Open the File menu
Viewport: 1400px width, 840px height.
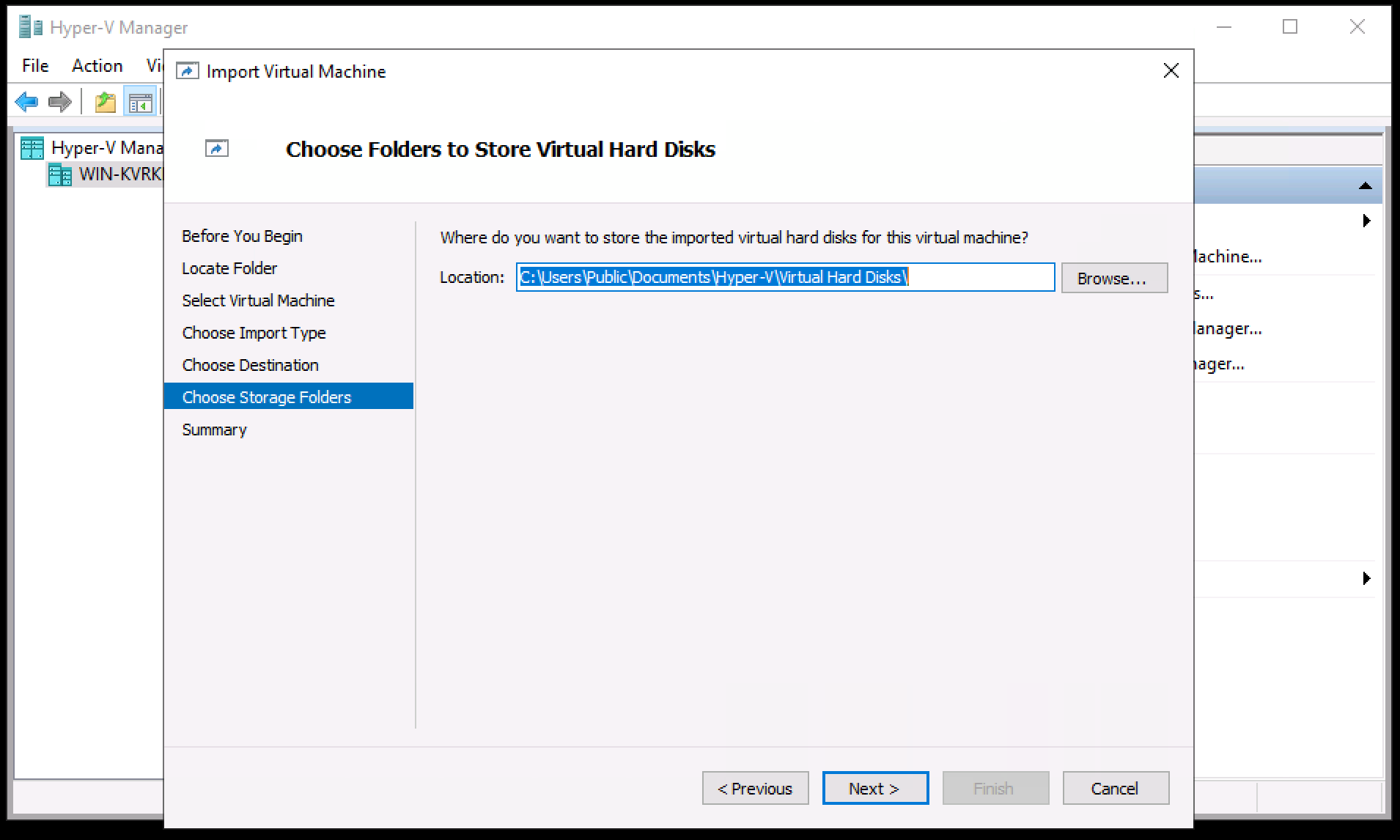pyautogui.click(x=34, y=65)
